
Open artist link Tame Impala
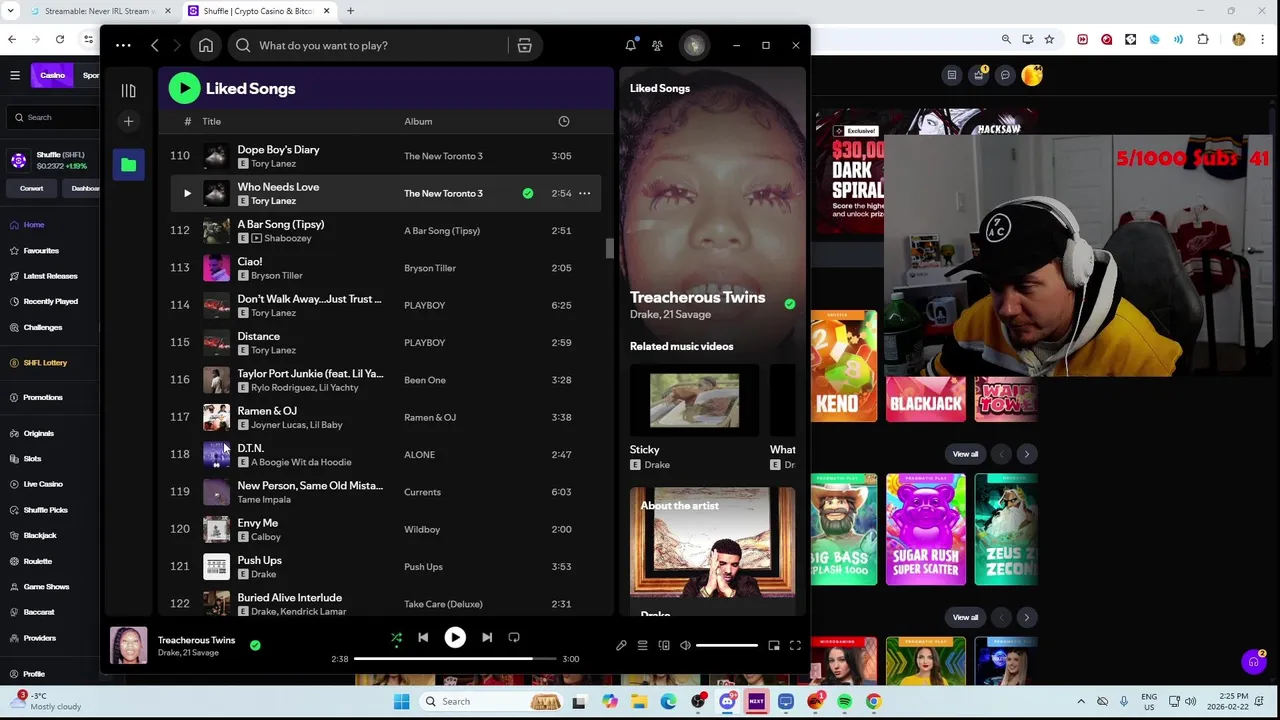[x=264, y=499]
